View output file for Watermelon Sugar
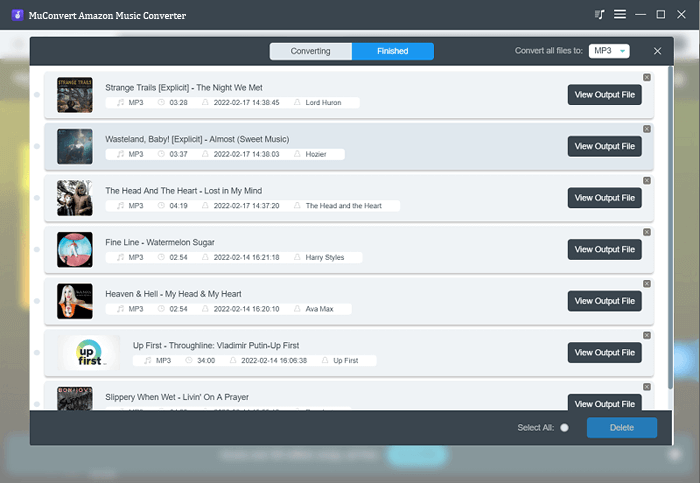700x483 pixels. pyautogui.click(x=604, y=250)
